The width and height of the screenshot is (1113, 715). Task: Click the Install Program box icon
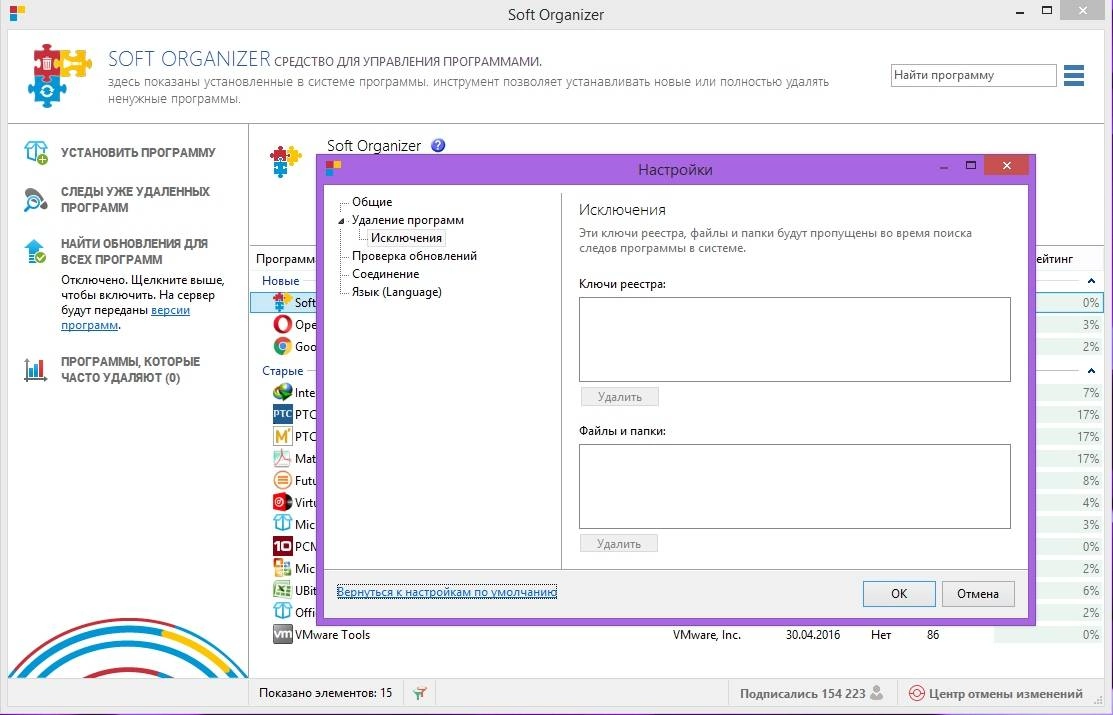35,152
